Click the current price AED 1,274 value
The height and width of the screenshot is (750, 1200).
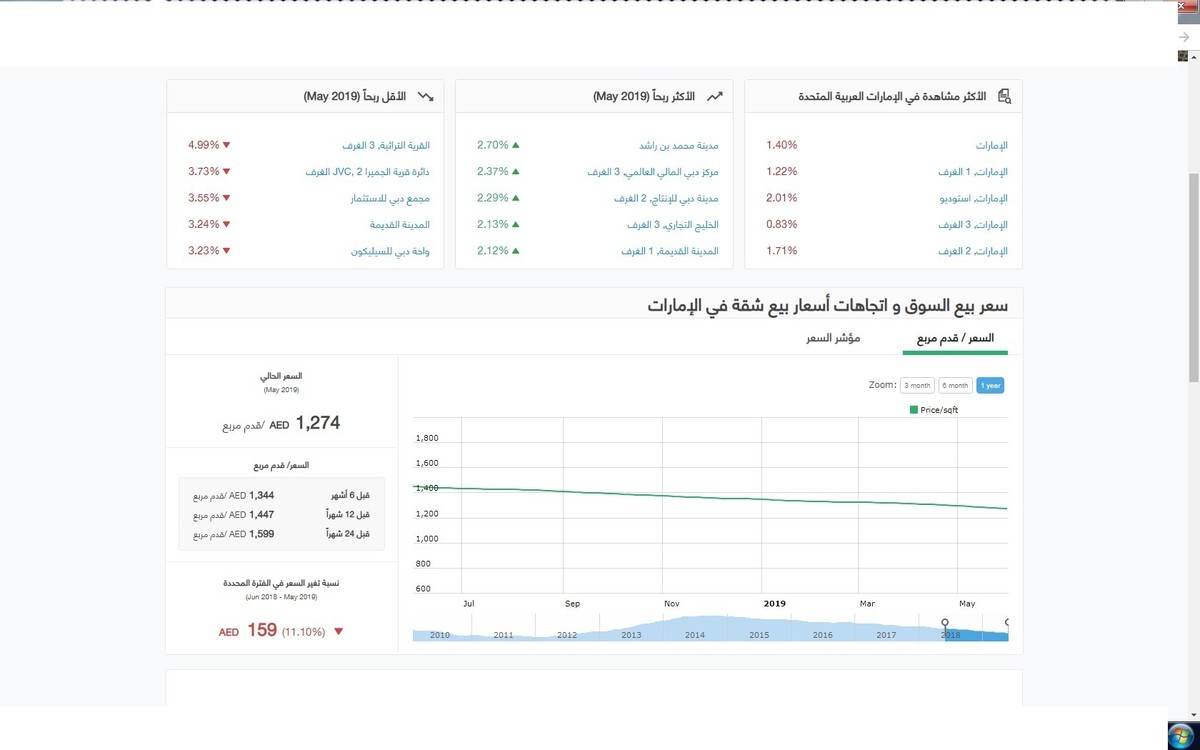click(x=306, y=423)
